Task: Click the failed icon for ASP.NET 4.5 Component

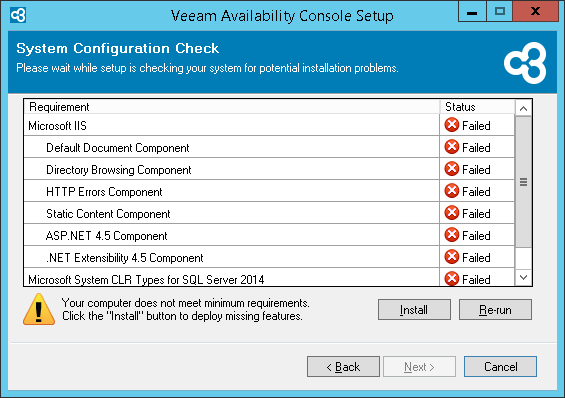Action: tap(451, 235)
